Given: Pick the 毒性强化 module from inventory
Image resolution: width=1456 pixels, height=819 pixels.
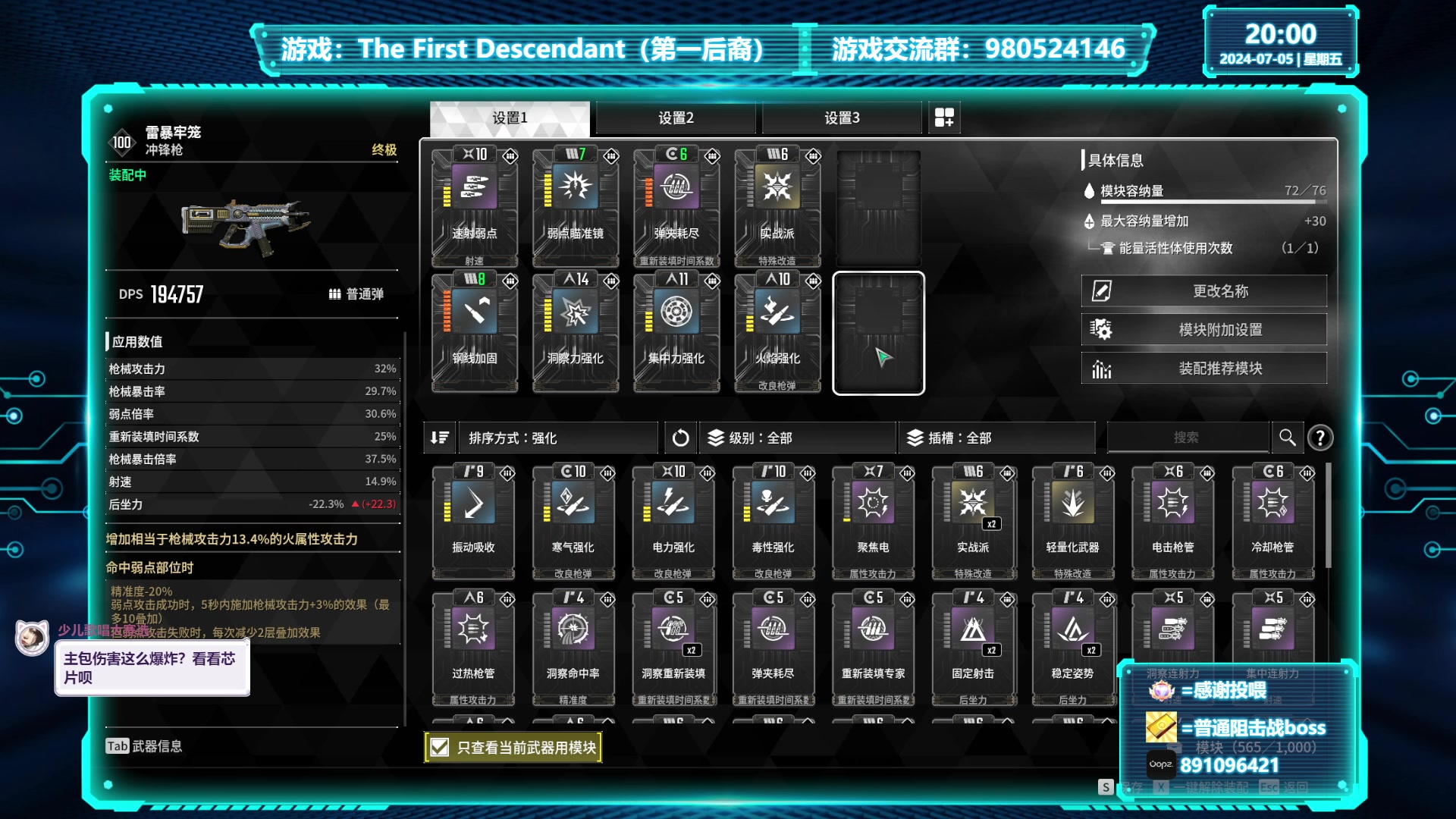Looking at the screenshot, I should (x=773, y=522).
